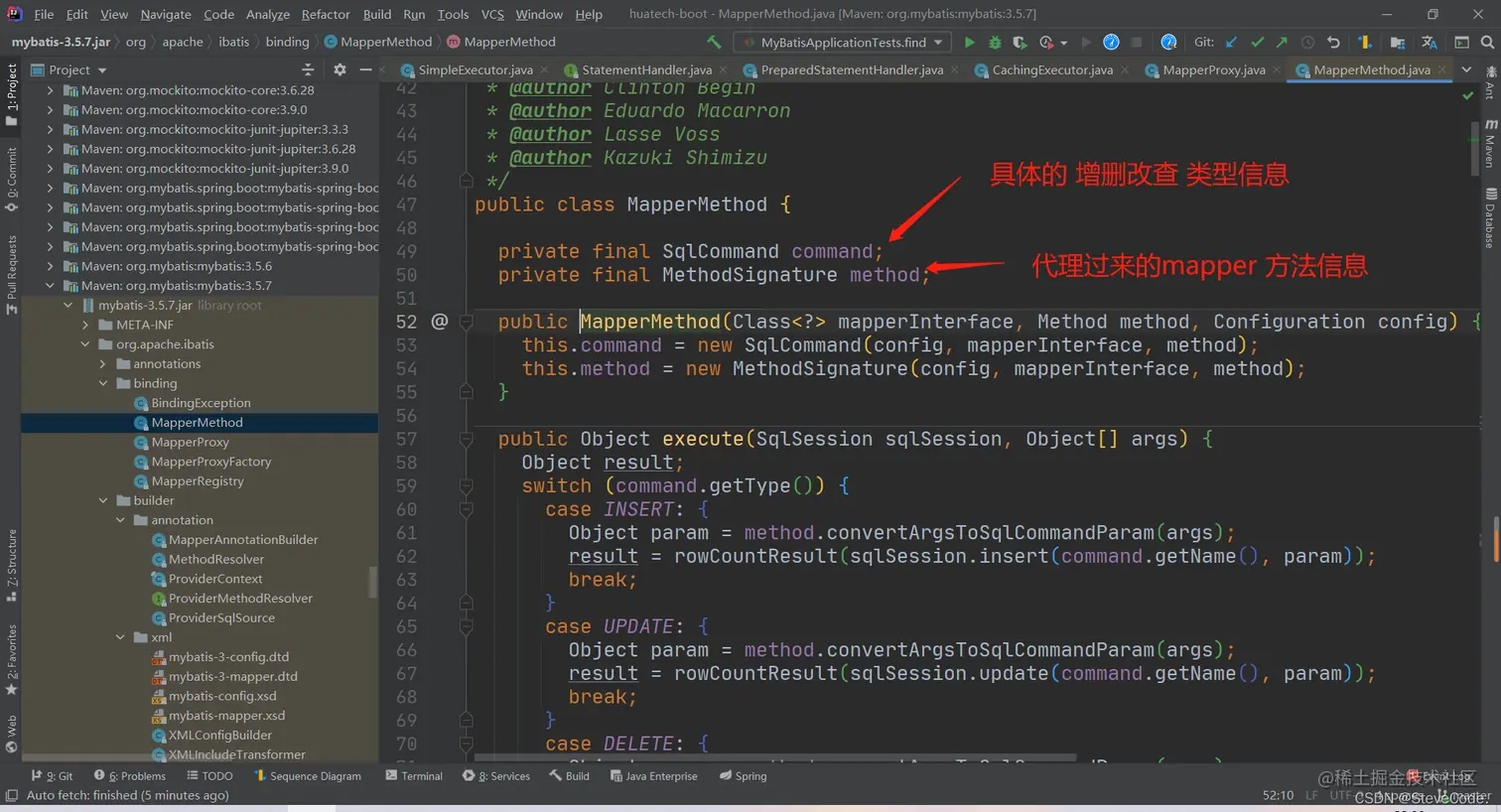The image size is (1501, 812).
Task: Open the Spring tool window
Action: click(x=743, y=776)
